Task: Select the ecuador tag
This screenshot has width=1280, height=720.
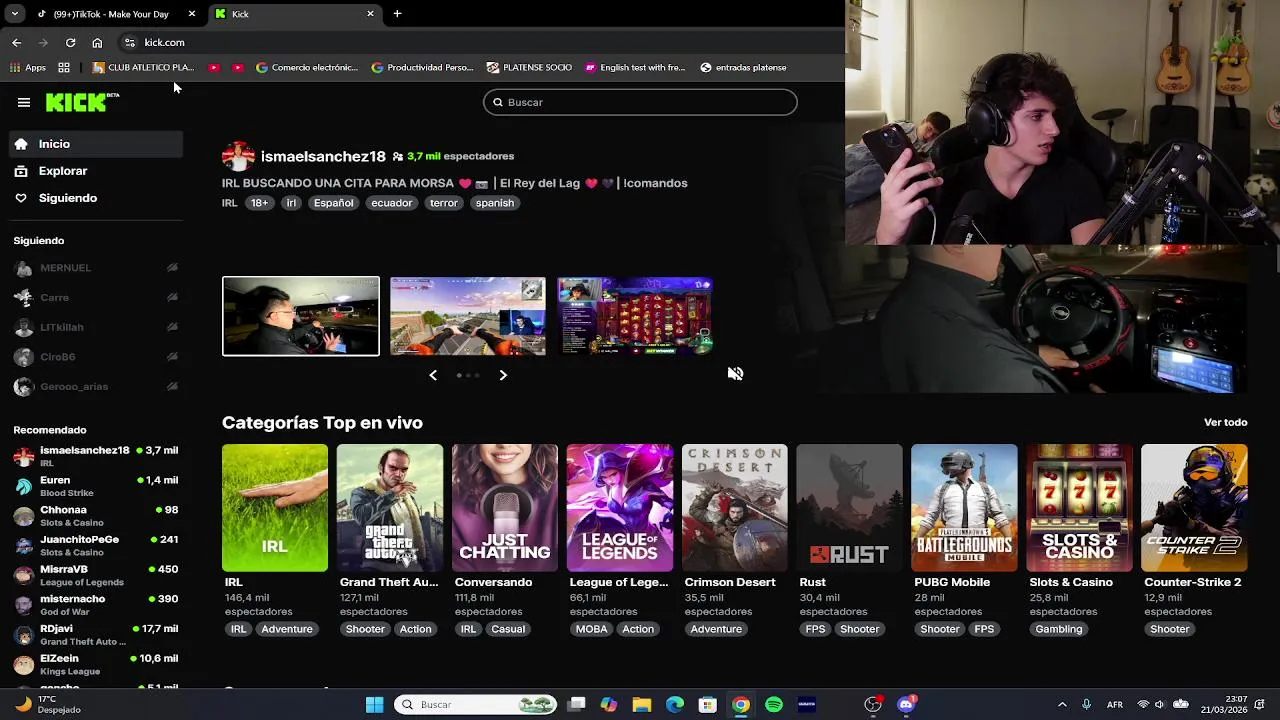Action: (391, 203)
